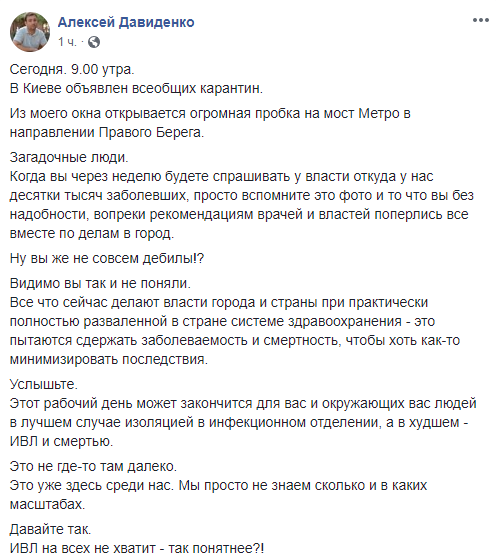Click the '1 ч.' post timestamp
496x559 pixels.
67,42
